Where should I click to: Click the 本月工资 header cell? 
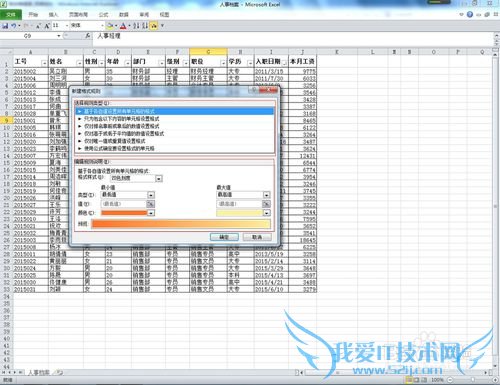coord(302,62)
